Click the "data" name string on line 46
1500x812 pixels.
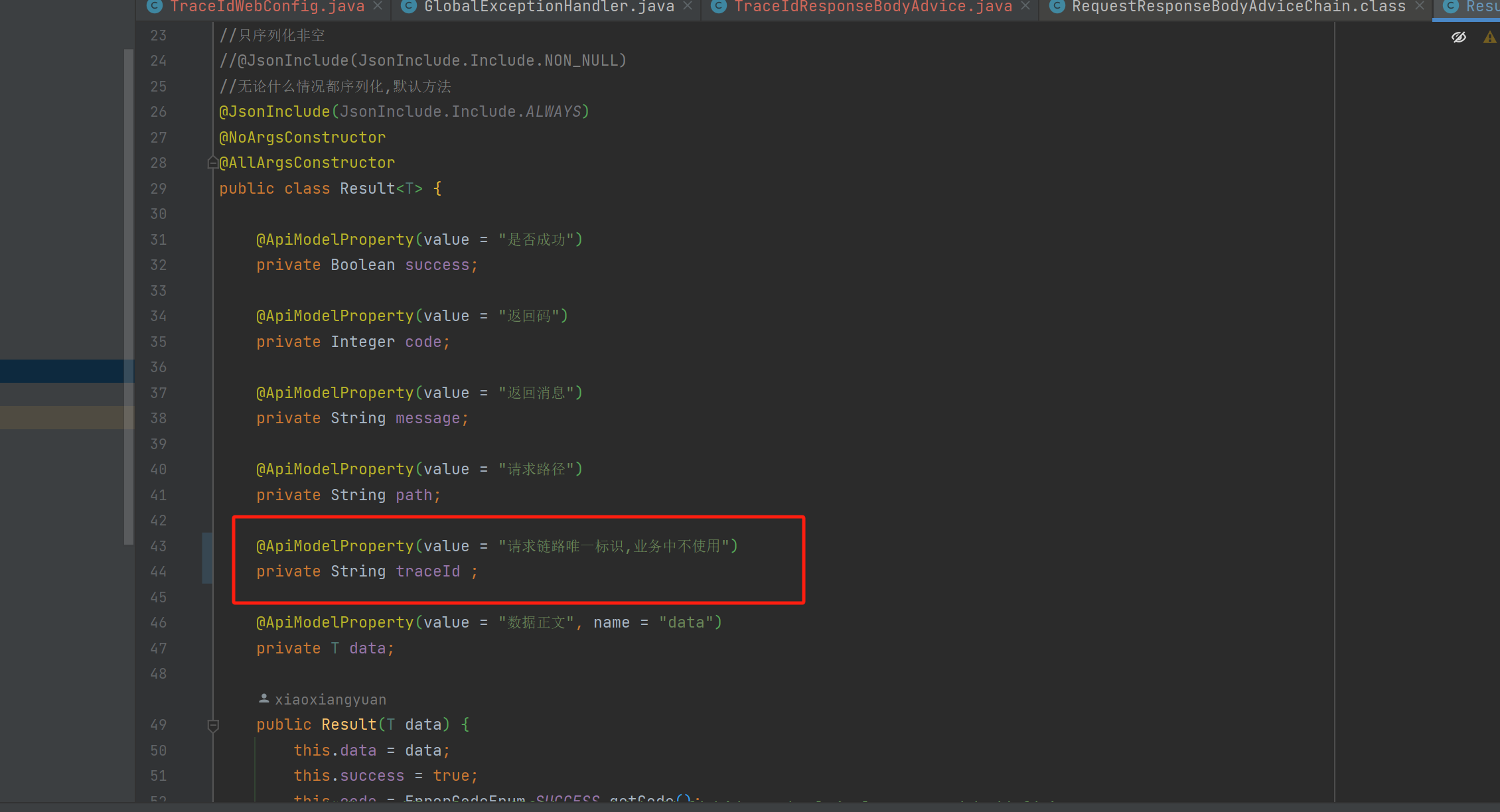(x=686, y=622)
